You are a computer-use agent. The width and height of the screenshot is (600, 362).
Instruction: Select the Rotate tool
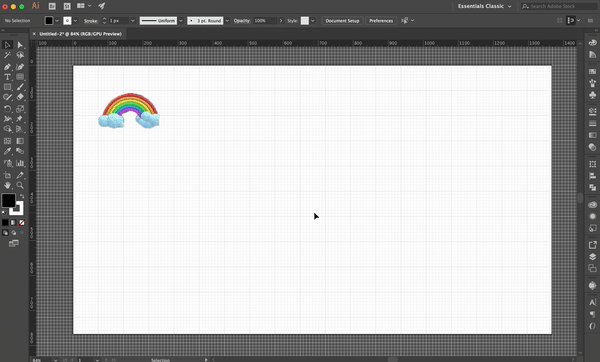point(7,109)
